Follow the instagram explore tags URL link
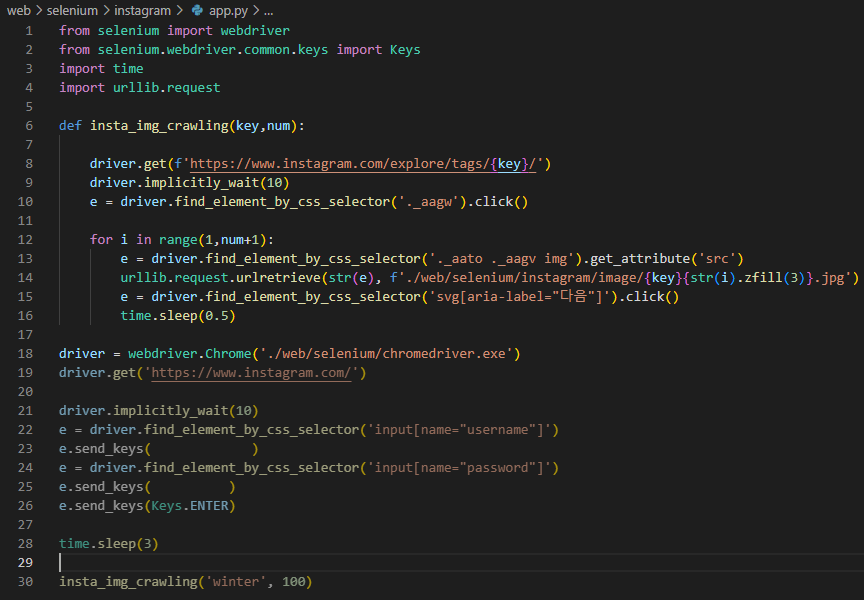This screenshot has width=864, height=600. pos(363,164)
